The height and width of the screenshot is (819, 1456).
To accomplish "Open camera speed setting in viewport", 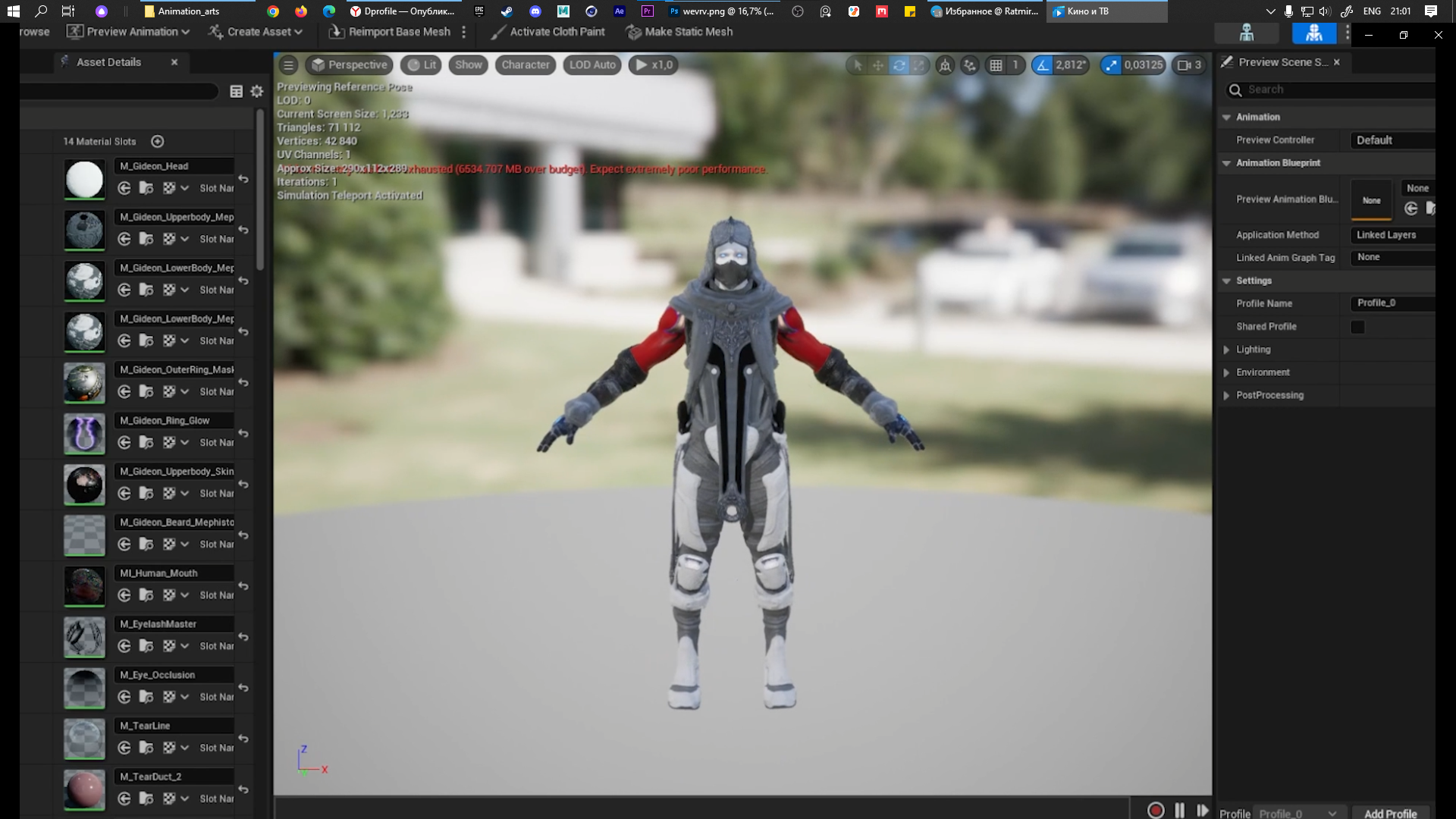I will click(1189, 65).
